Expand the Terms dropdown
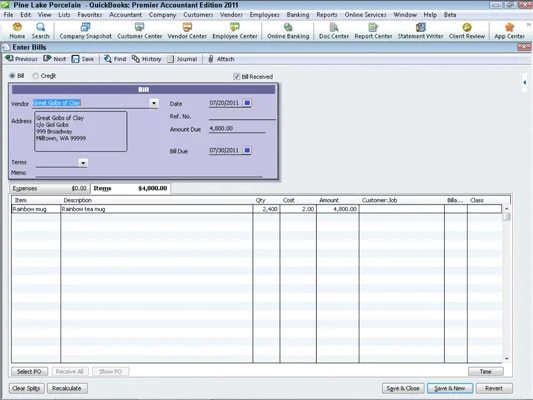 83,163
